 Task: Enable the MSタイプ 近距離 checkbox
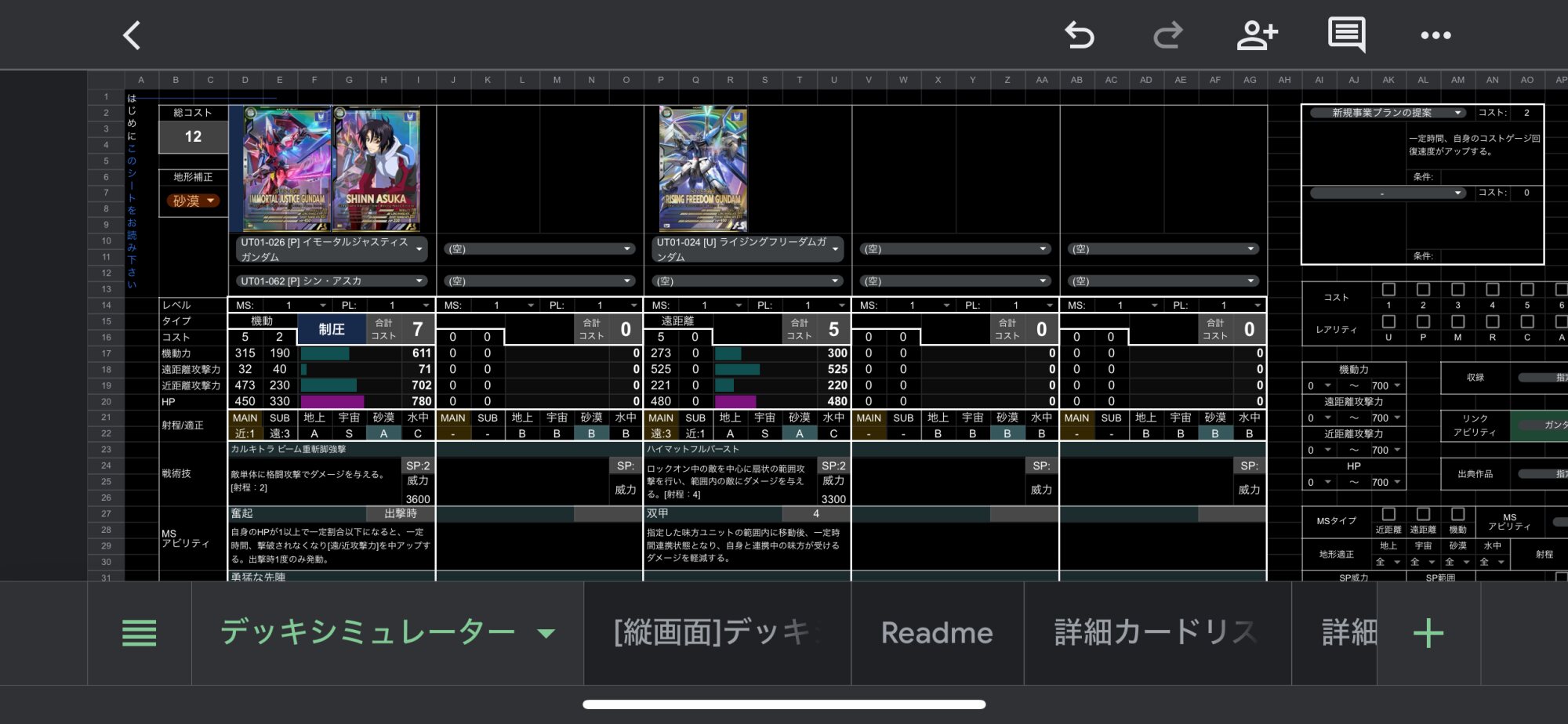(x=1388, y=514)
